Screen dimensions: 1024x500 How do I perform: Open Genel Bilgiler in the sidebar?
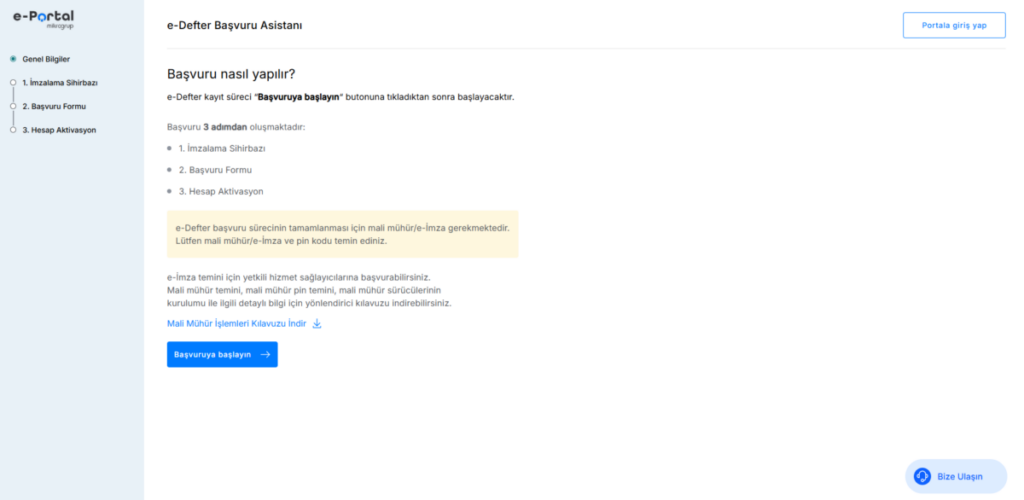point(46,59)
